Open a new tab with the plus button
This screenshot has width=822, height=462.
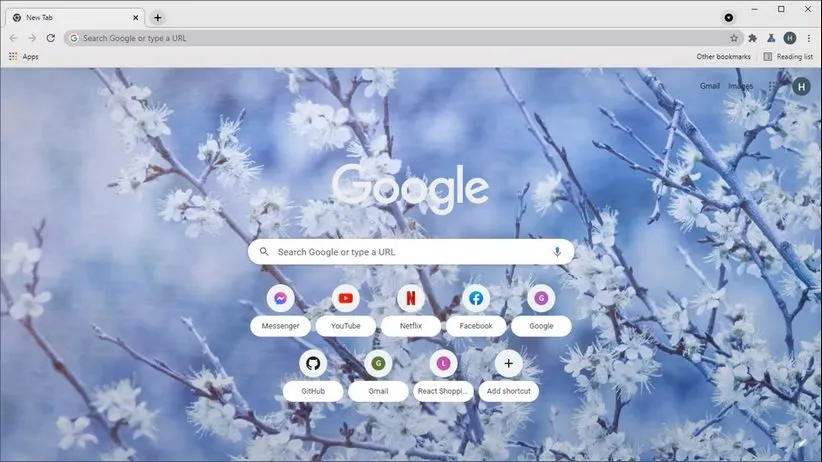158,17
